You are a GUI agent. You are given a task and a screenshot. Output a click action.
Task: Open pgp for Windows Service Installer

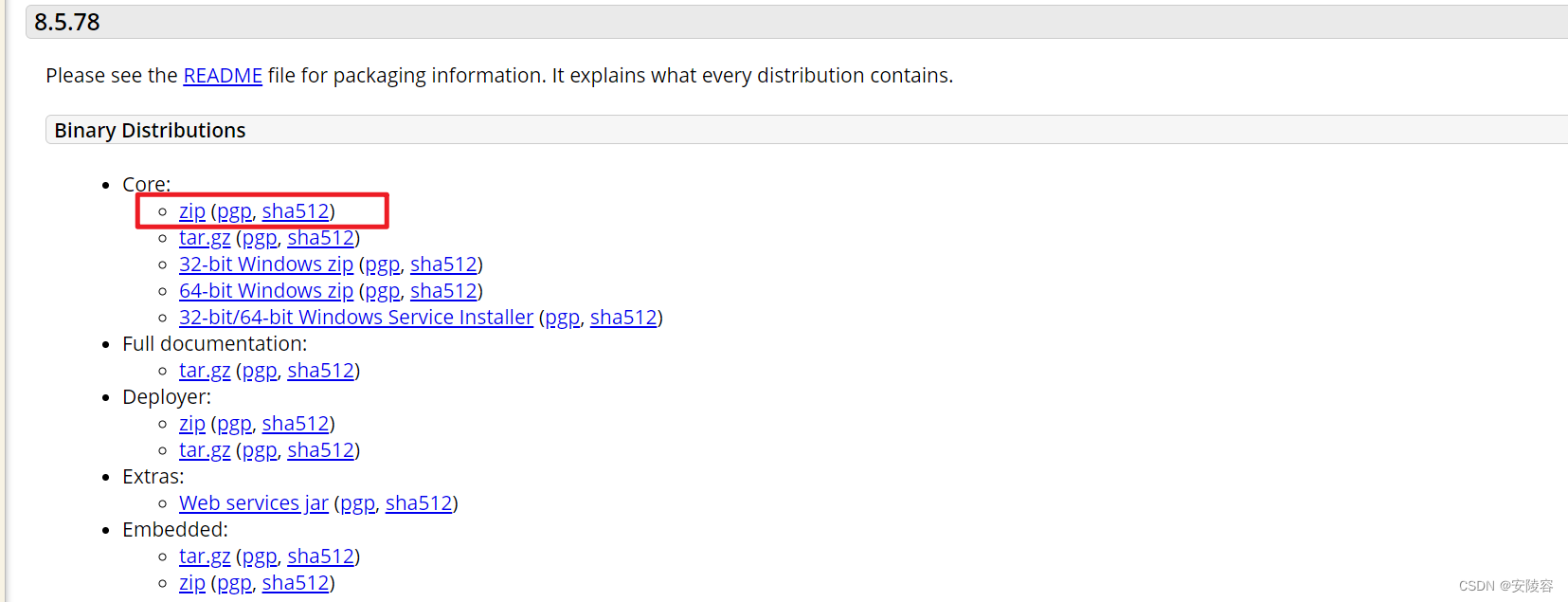point(563,318)
